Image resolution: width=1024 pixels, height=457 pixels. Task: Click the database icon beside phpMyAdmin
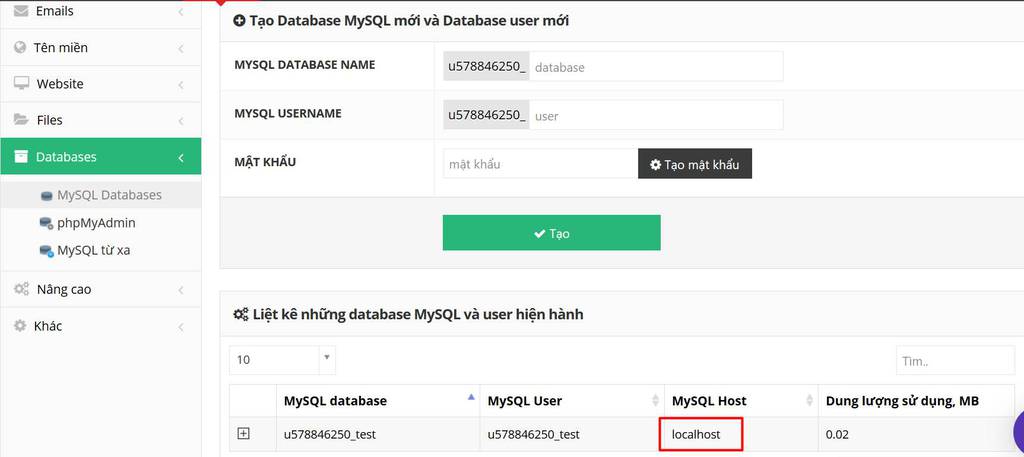click(x=46, y=223)
